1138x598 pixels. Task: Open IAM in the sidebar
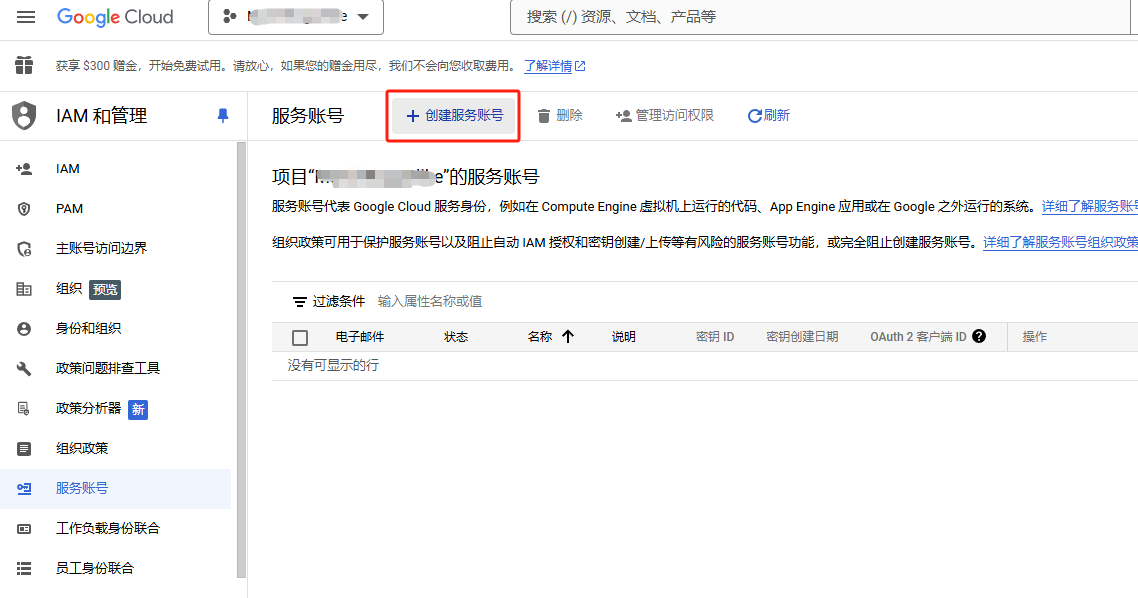tap(116, 168)
